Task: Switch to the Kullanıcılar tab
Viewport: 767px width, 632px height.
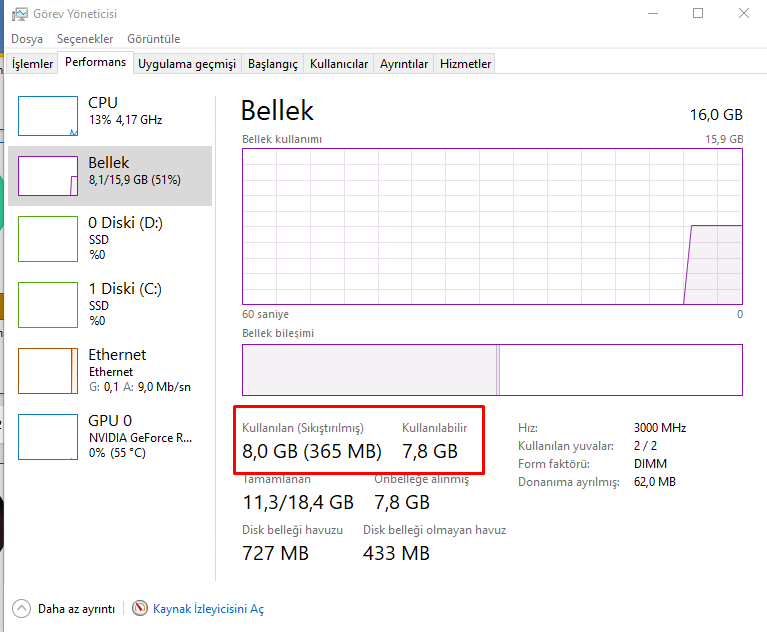Action: (x=339, y=64)
